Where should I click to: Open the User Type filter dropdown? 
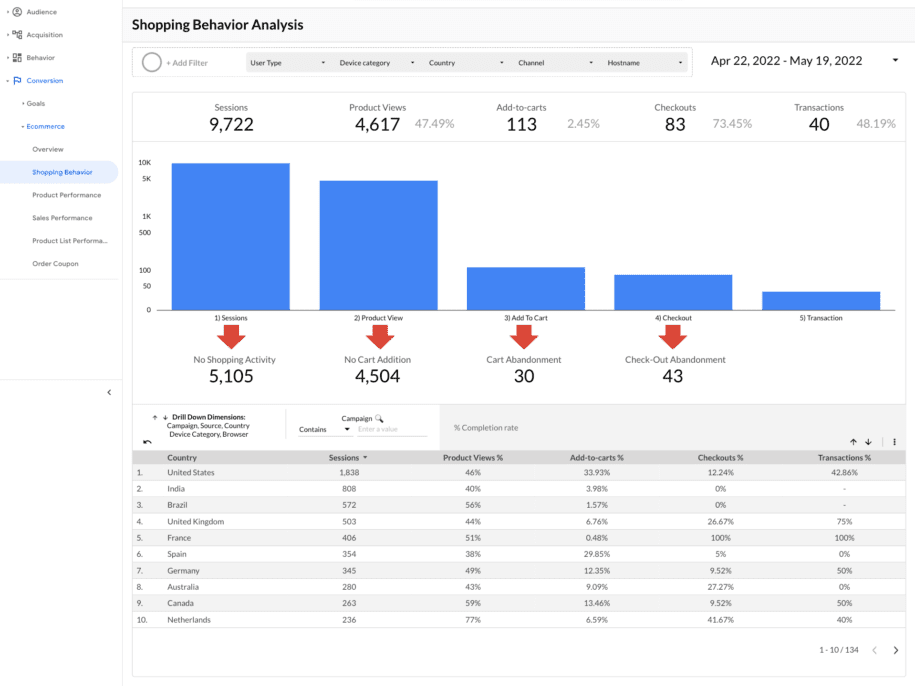[x=288, y=63]
